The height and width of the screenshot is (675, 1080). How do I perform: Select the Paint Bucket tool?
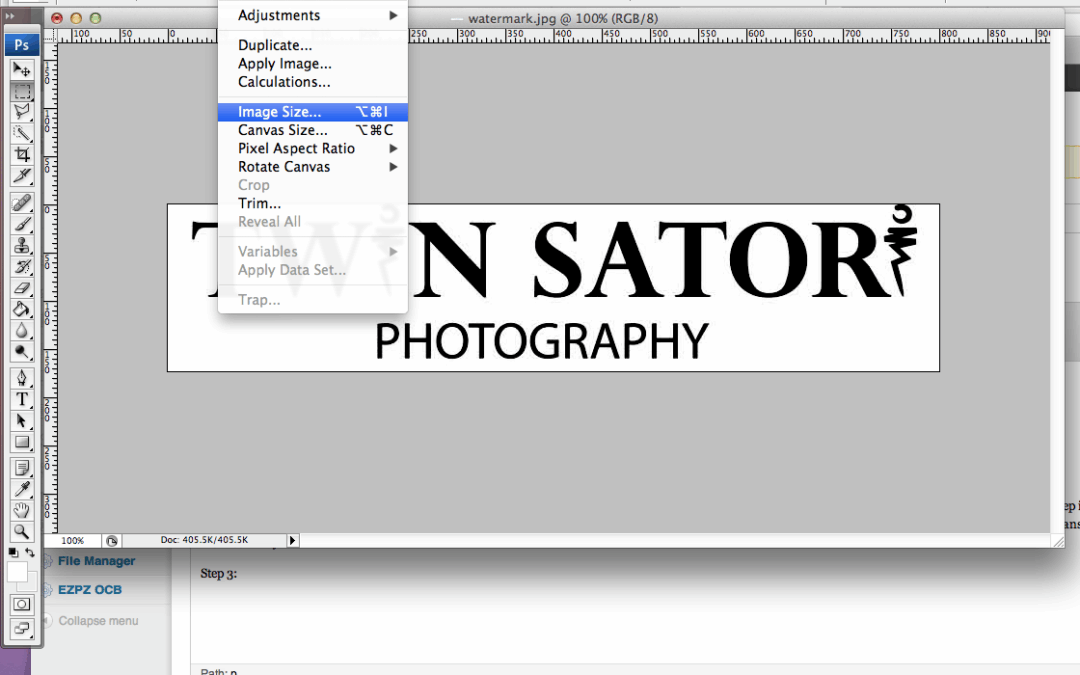pyautogui.click(x=22, y=309)
